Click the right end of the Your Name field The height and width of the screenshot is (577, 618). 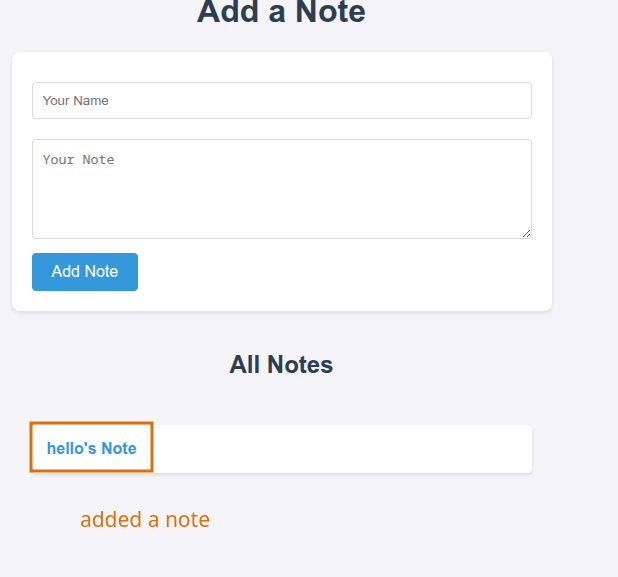pos(515,101)
